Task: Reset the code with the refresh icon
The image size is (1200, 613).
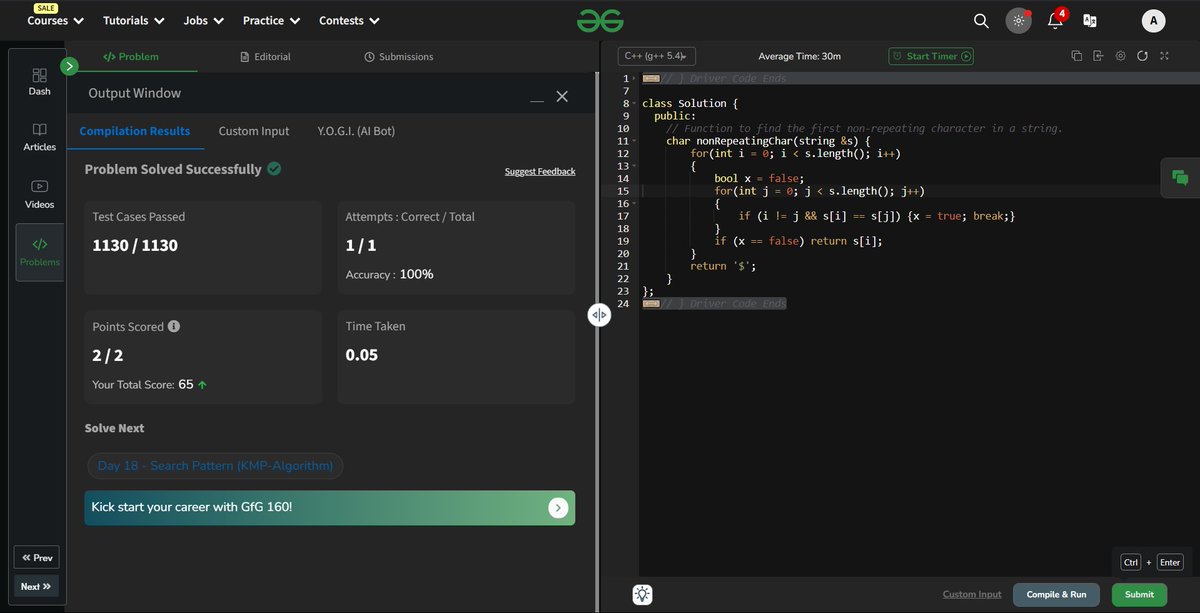Action: (1142, 56)
